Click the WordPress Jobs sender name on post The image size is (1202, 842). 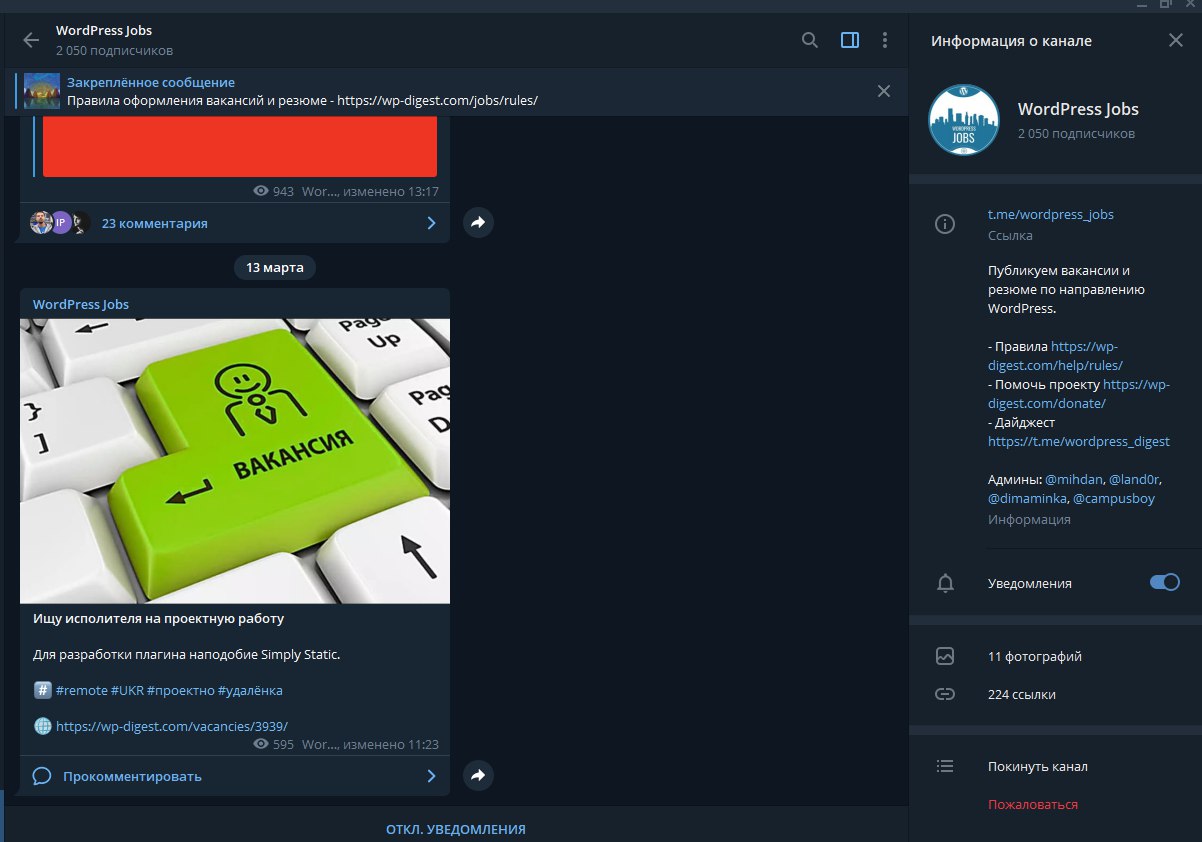[81, 304]
